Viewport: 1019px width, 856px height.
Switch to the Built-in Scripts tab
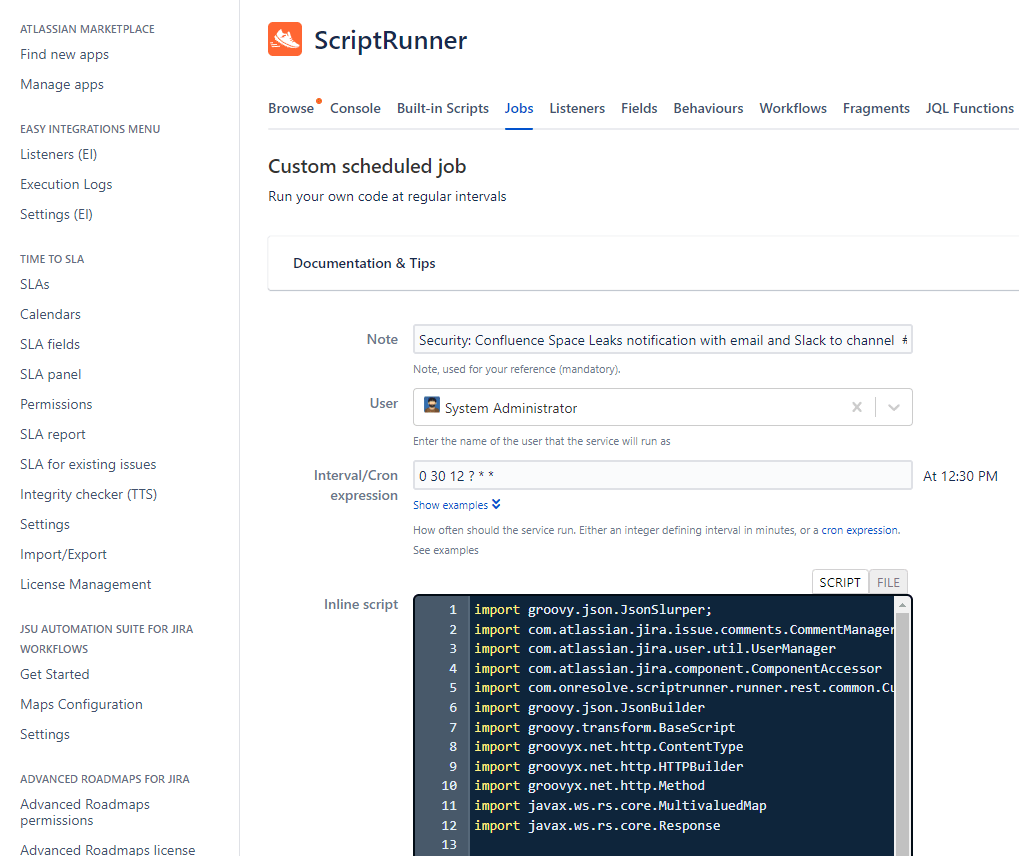pyautogui.click(x=443, y=108)
